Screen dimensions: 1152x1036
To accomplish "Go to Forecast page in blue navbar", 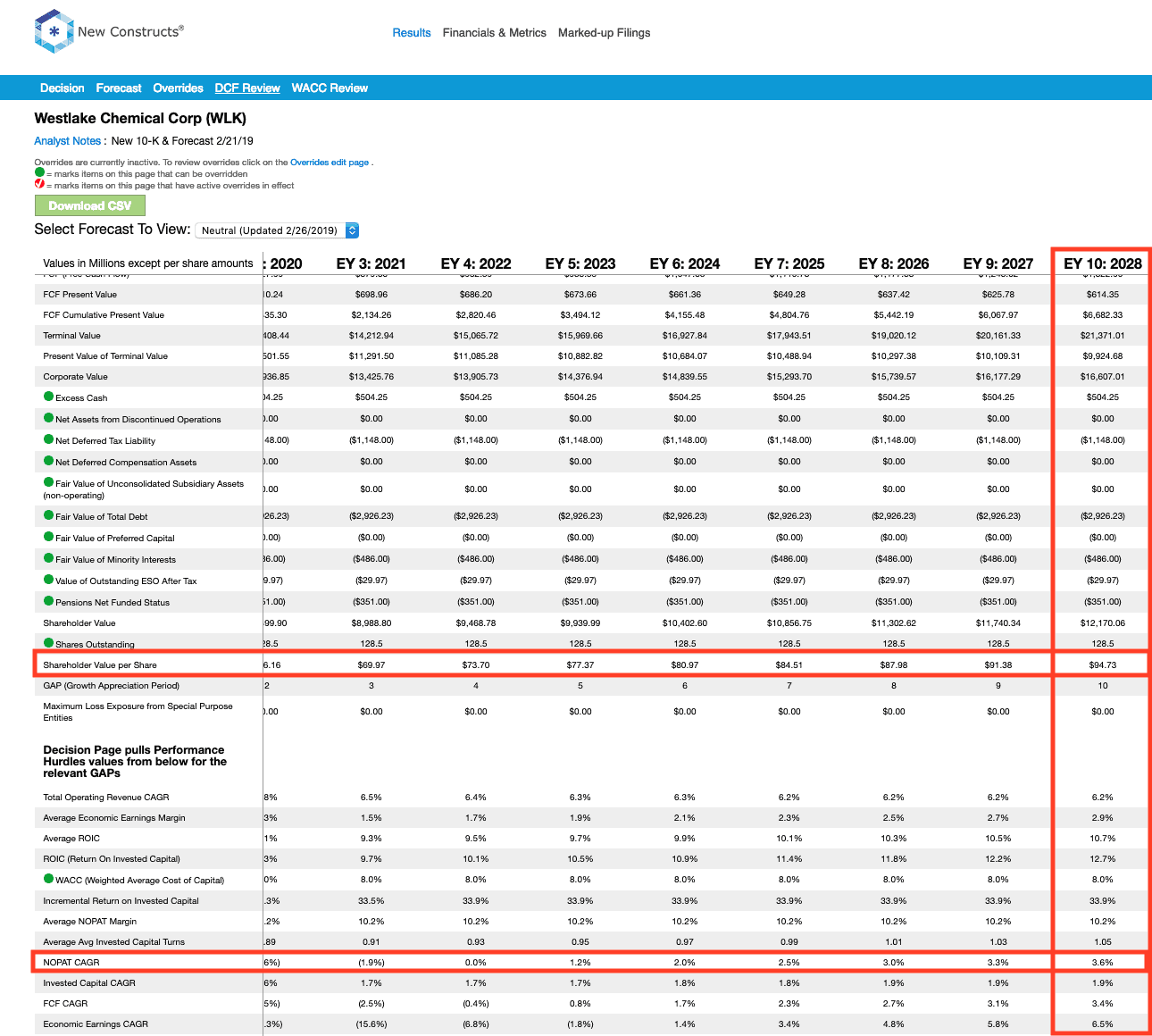I will point(119,88).
